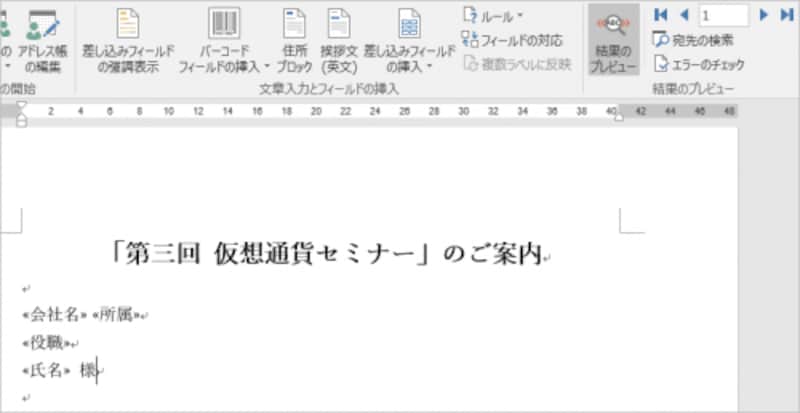Click the right indent marker on ruler

[618, 118]
